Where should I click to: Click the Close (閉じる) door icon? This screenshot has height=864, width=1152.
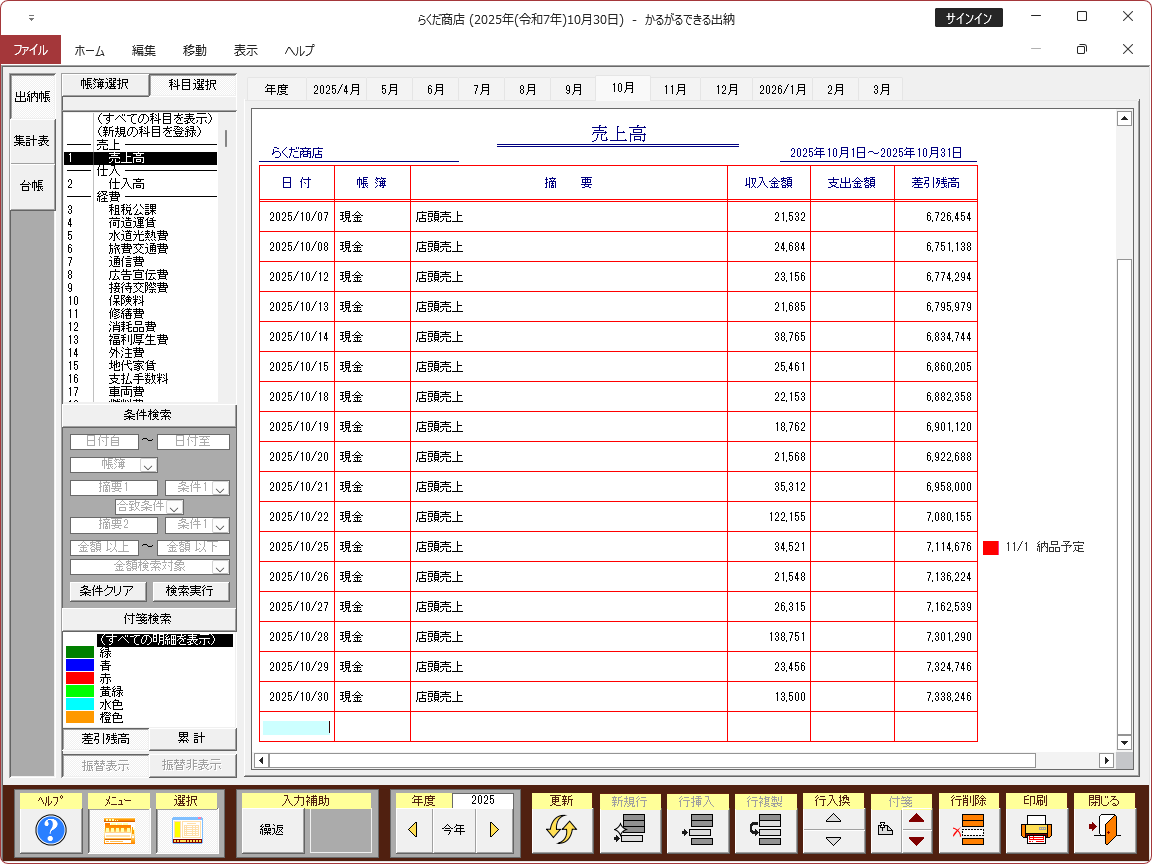point(1104,830)
